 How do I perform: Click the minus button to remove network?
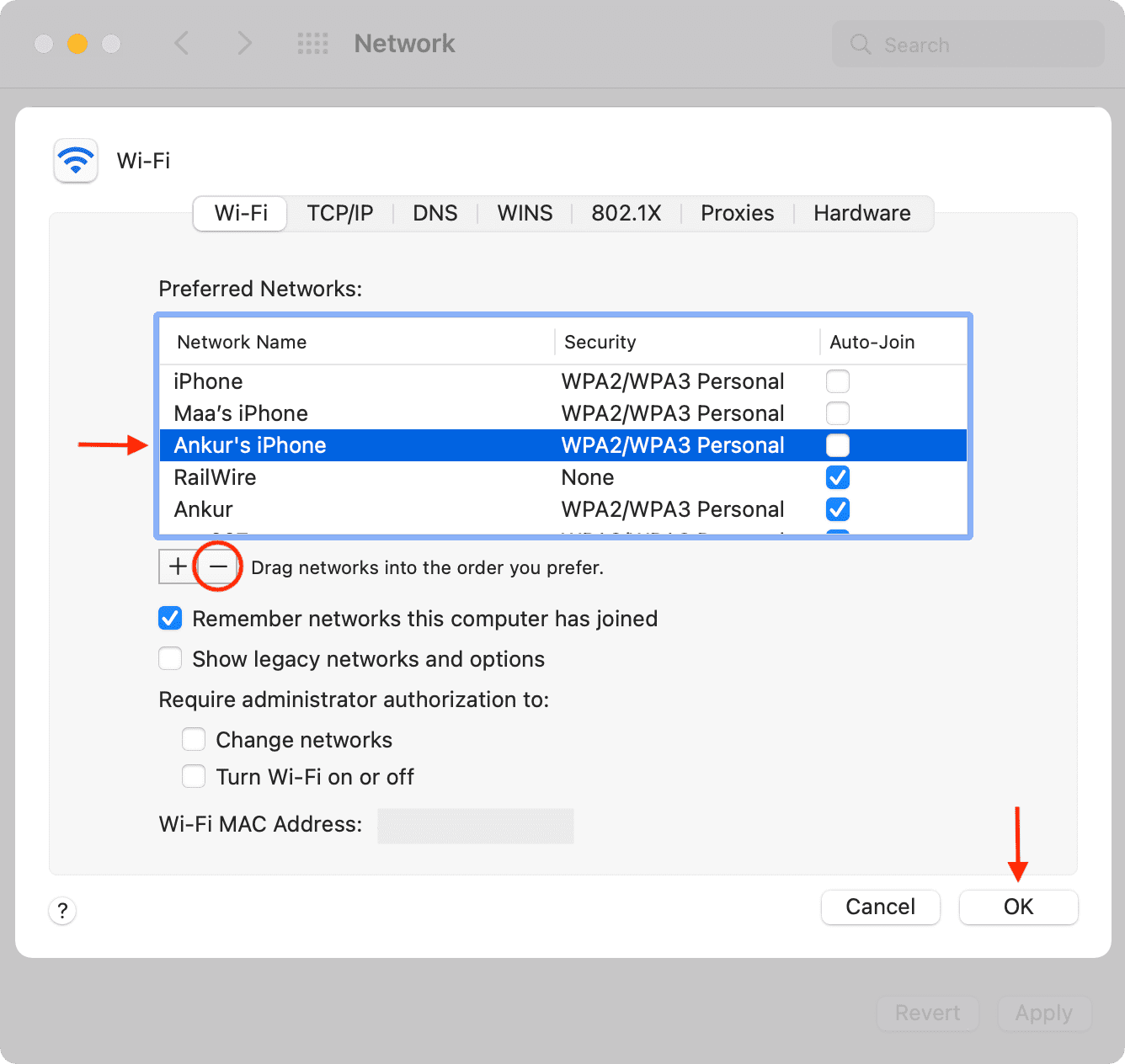(x=218, y=567)
